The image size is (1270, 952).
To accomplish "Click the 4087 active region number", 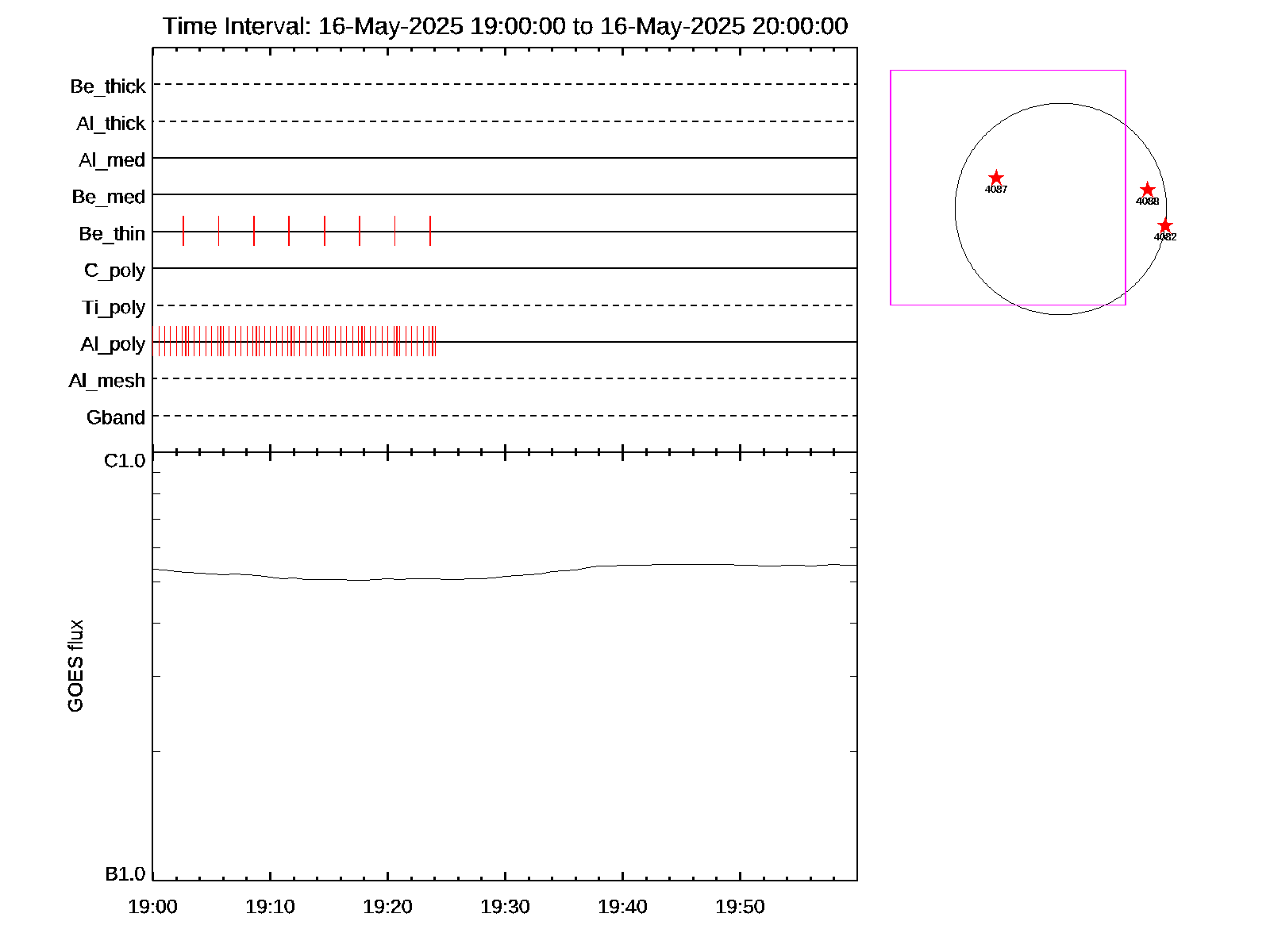I will click(x=996, y=190).
